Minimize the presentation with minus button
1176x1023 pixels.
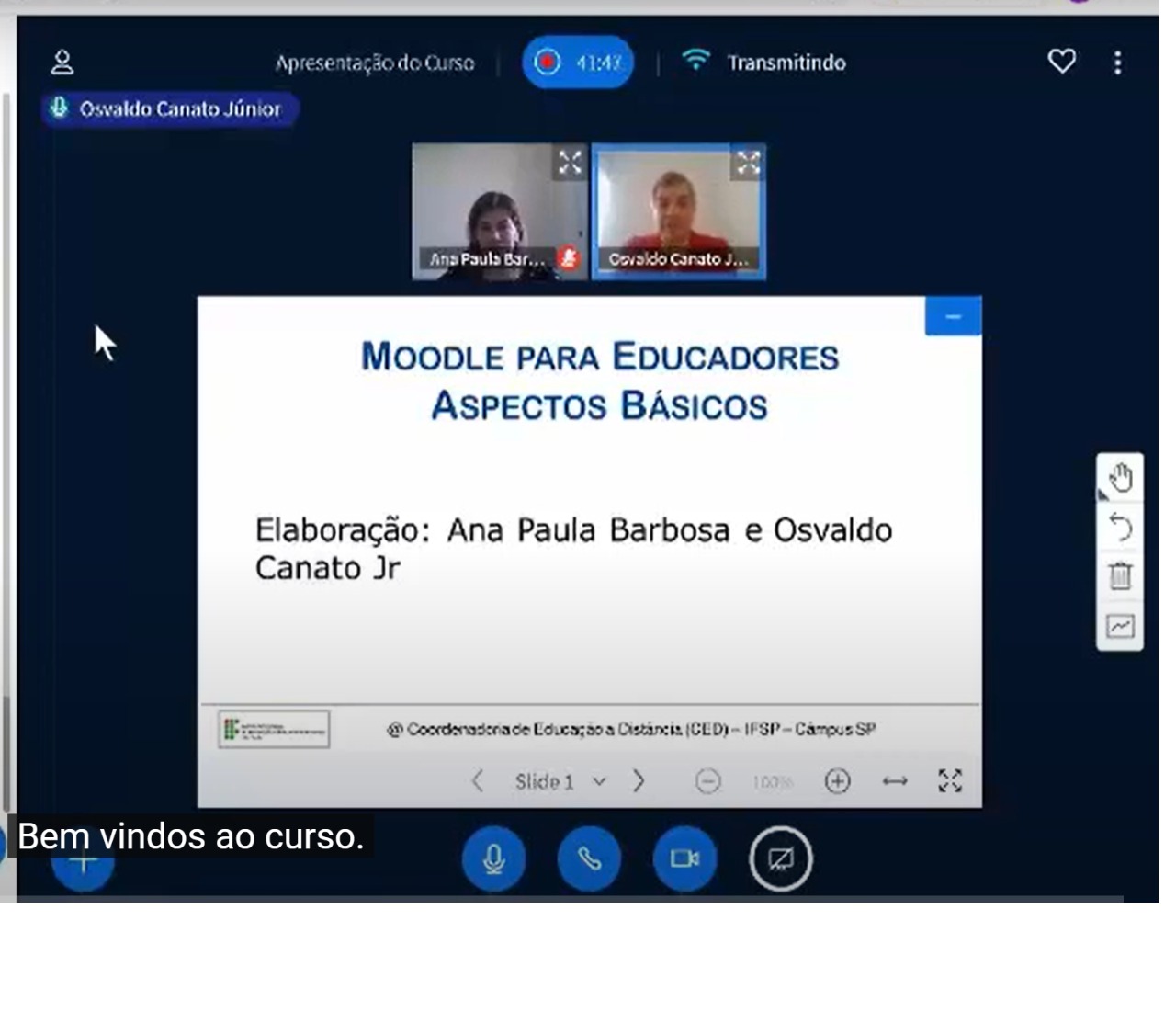pos(953,316)
